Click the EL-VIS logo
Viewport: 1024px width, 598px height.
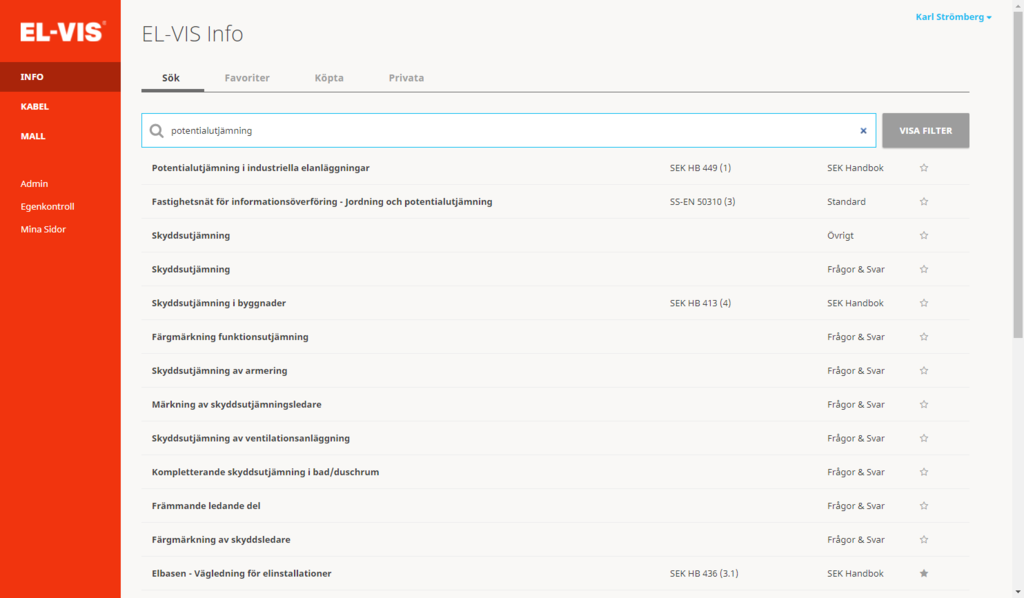[x=63, y=31]
